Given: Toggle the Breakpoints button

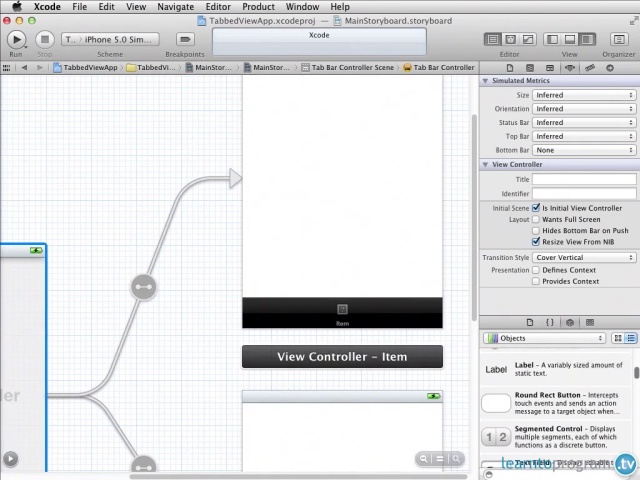Looking at the screenshot, I should 185,40.
